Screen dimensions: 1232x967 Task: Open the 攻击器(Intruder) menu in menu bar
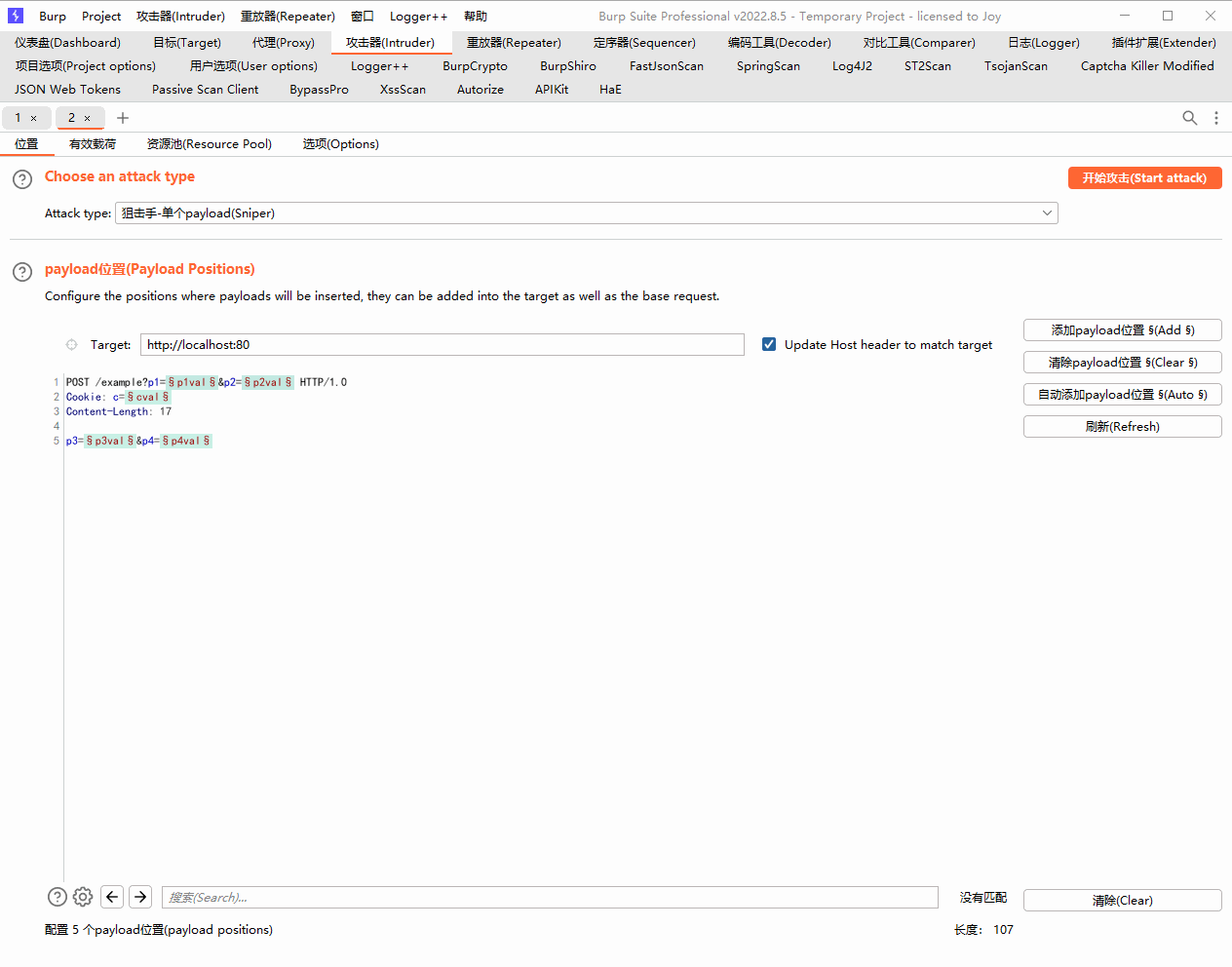point(180,17)
